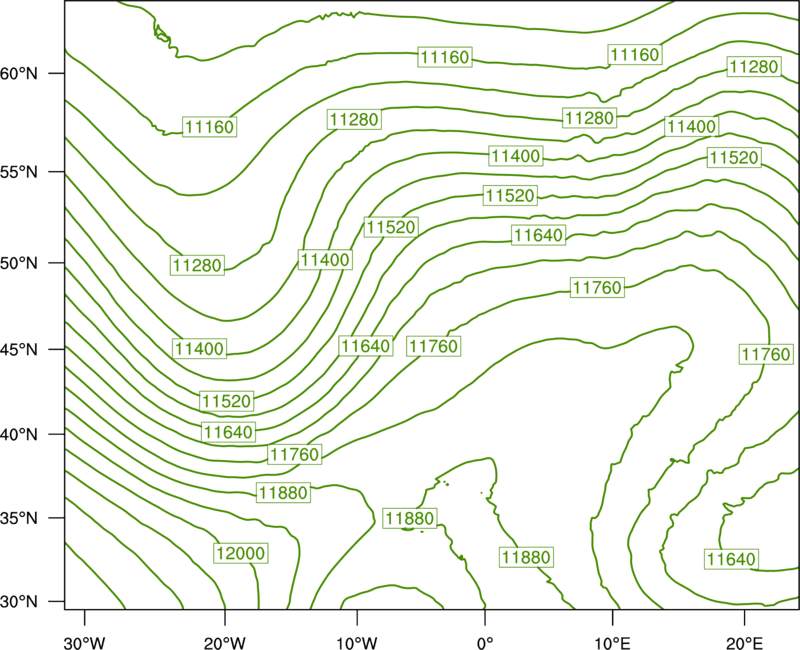This screenshot has height=650, width=800.
Task: Click the 20°W longitude axis label
Action: [224, 643]
